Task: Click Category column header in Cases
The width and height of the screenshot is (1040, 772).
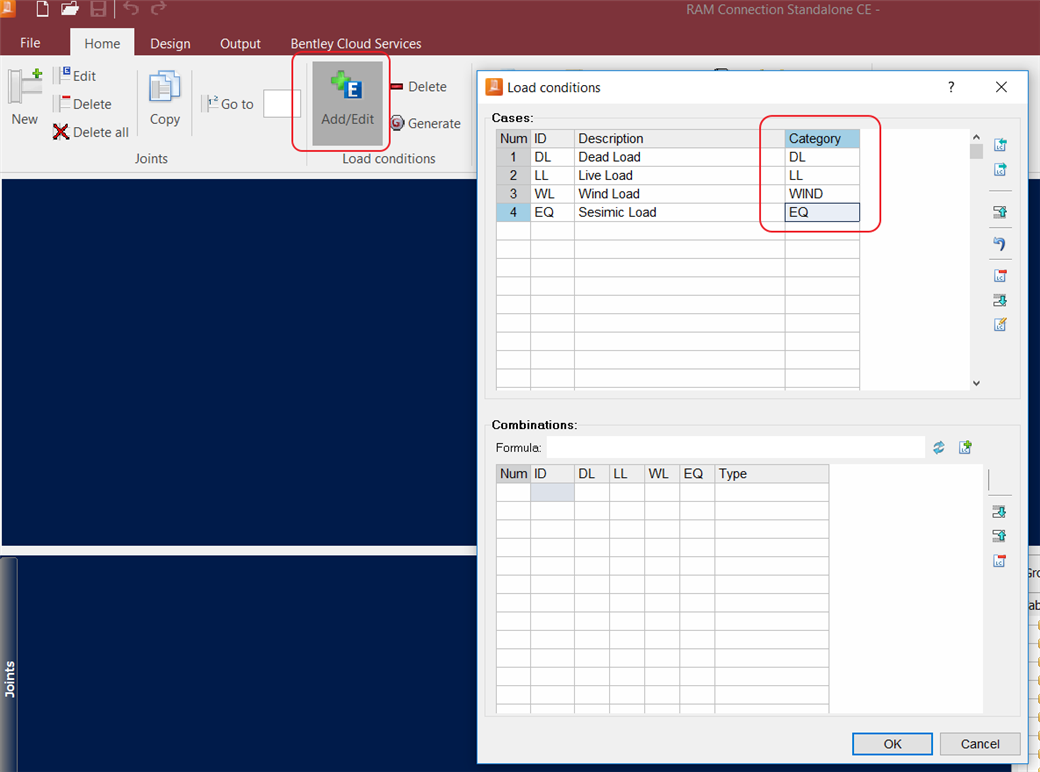Action: coord(822,139)
